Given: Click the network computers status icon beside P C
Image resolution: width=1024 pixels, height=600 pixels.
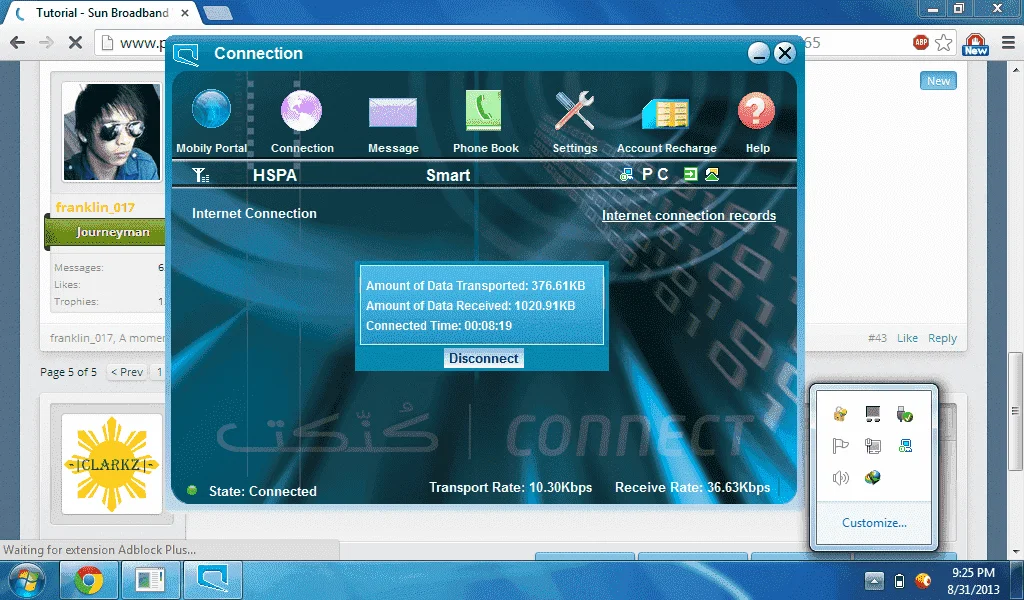Looking at the screenshot, I should pyautogui.click(x=626, y=174).
